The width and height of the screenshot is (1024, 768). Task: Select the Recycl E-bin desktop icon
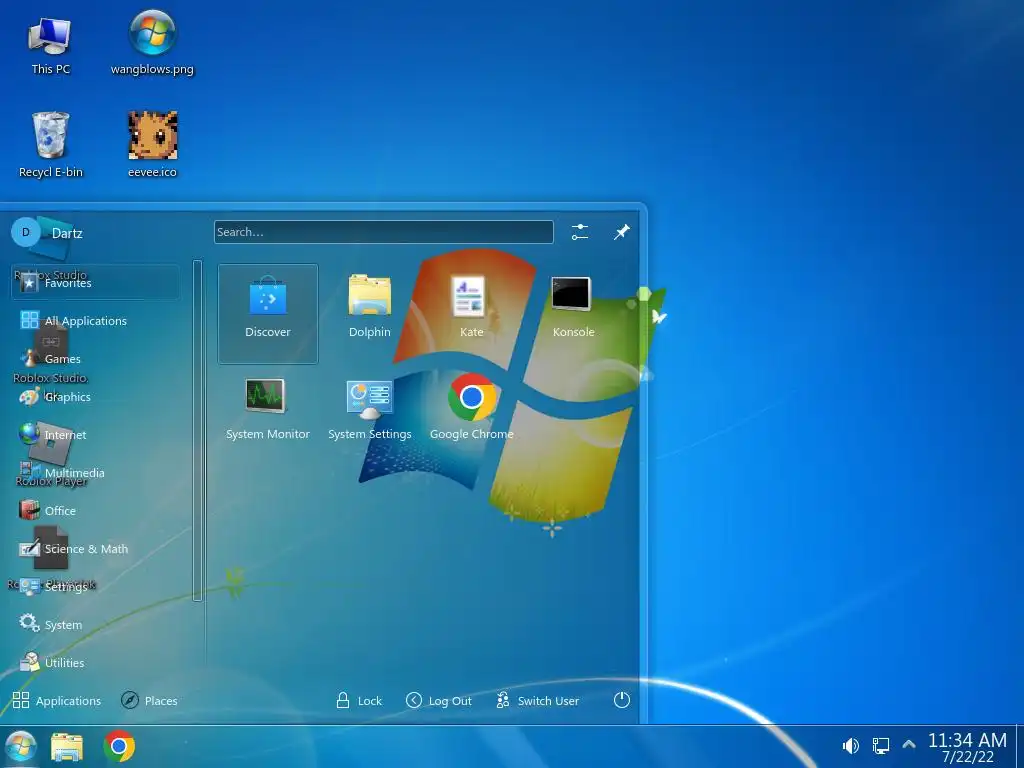pos(51,145)
